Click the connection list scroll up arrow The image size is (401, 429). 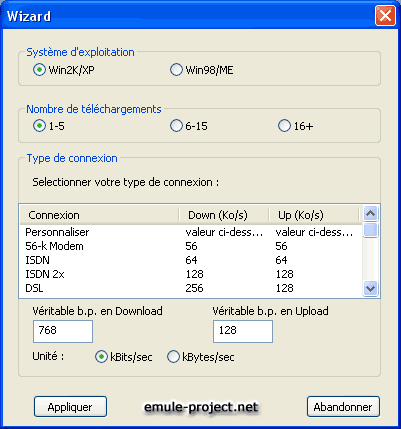[x=370, y=213]
